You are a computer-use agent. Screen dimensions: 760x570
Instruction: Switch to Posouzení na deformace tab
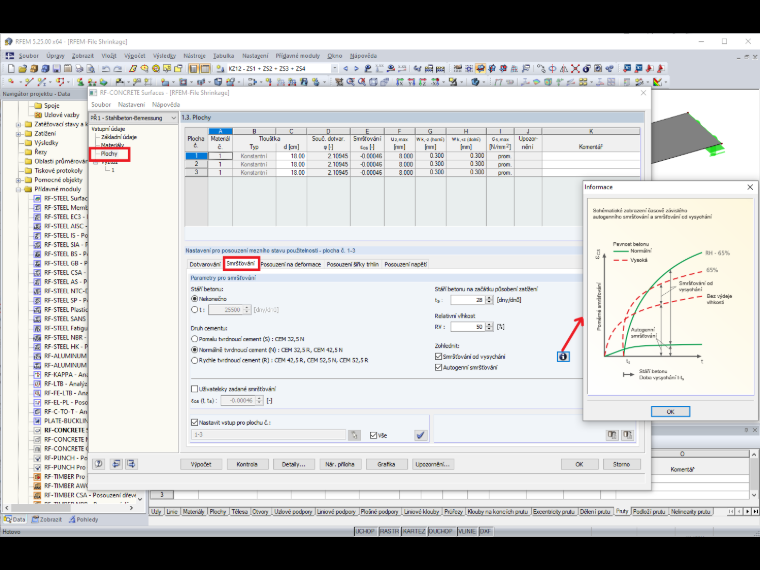pos(291,264)
